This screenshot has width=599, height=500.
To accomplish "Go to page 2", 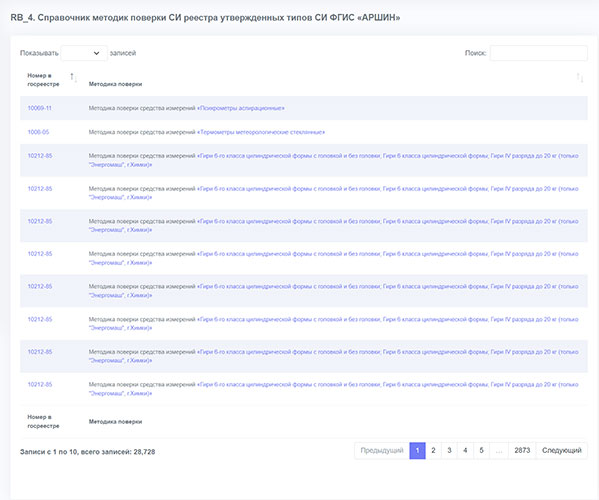I will pyautogui.click(x=433, y=450).
